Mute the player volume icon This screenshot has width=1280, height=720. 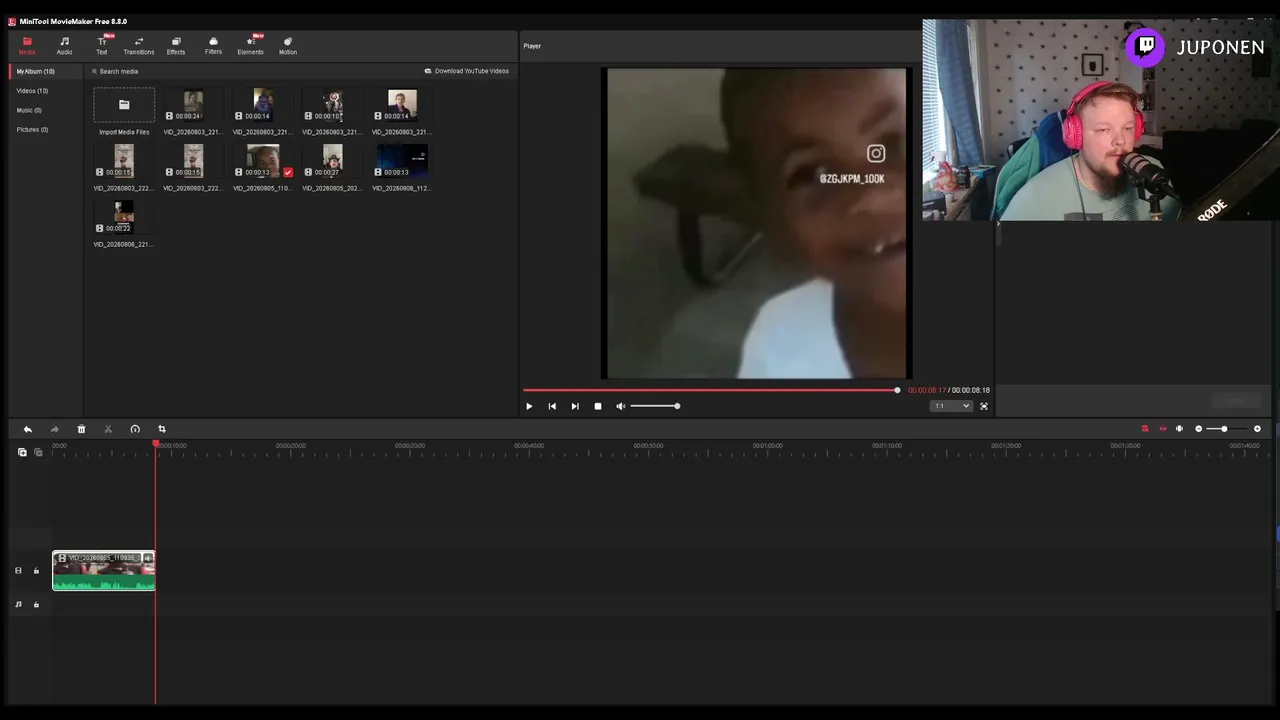tap(620, 406)
